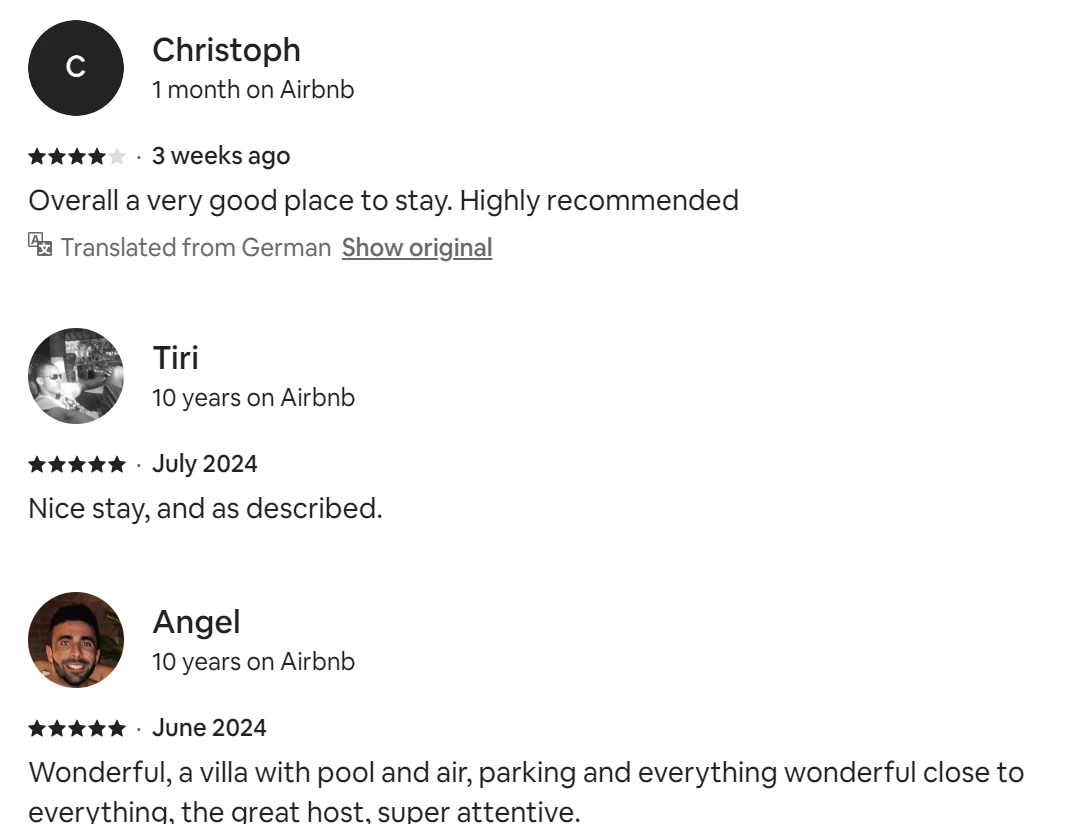The image size is (1083, 824).
Task: Click '1 month on Airbnb' under Christoph
Action: (253, 89)
